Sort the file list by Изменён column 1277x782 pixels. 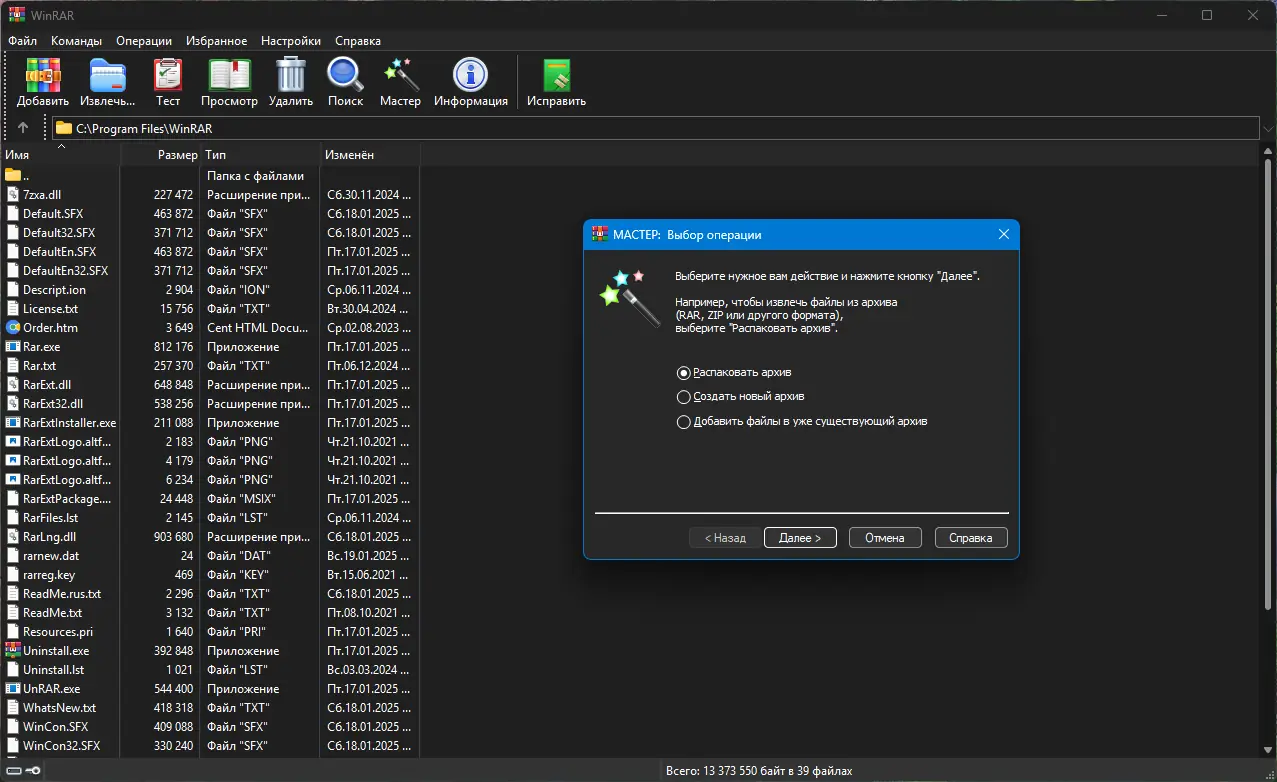click(x=369, y=155)
